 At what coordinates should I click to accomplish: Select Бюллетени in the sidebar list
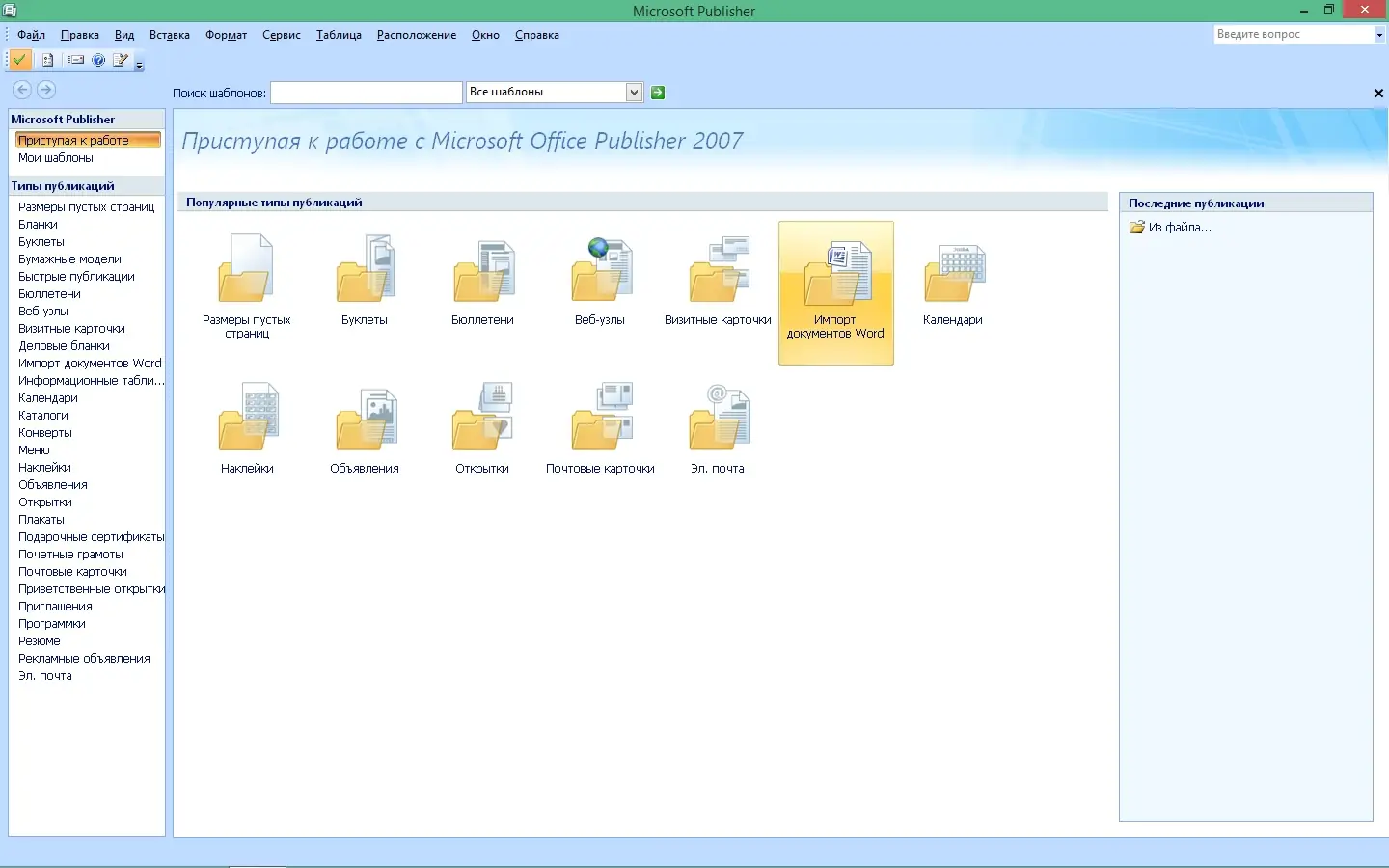pos(50,294)
